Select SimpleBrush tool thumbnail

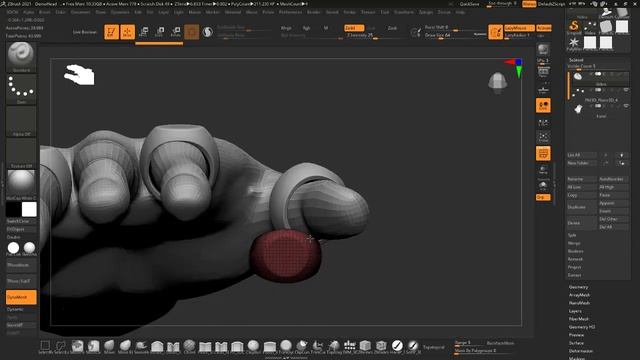574,27
